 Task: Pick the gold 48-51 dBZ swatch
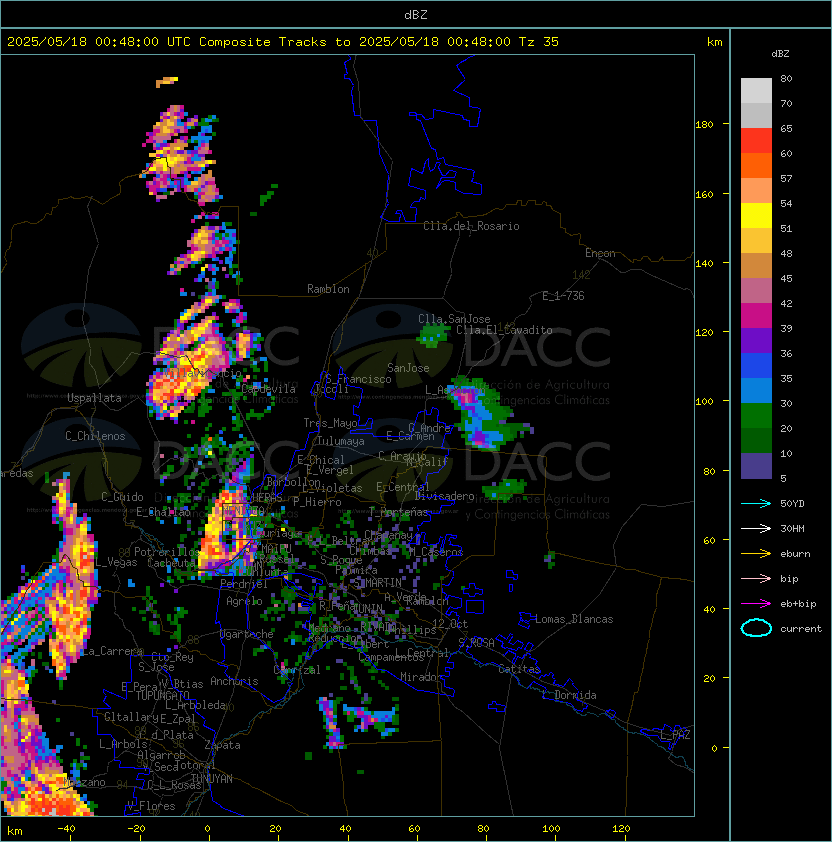(756, 241)
